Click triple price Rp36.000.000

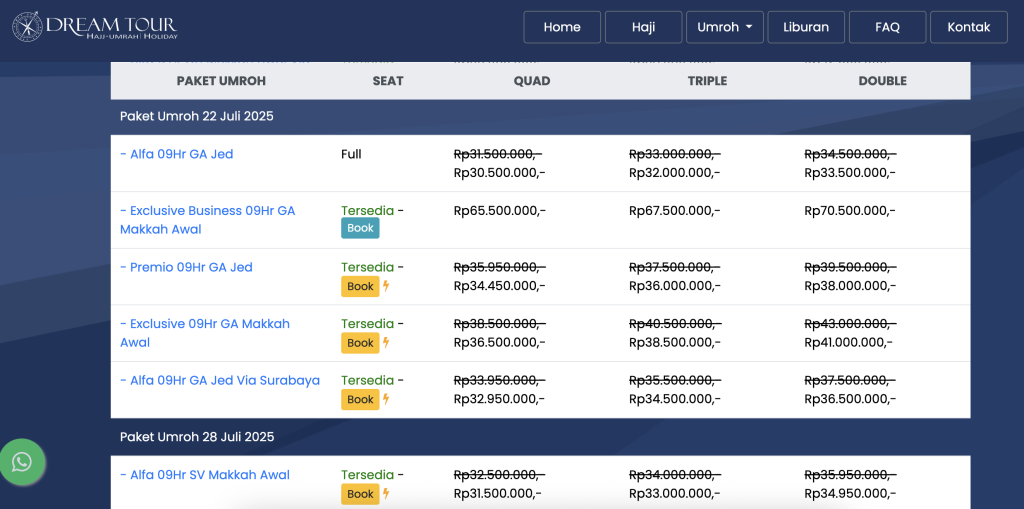click(675, 286)
